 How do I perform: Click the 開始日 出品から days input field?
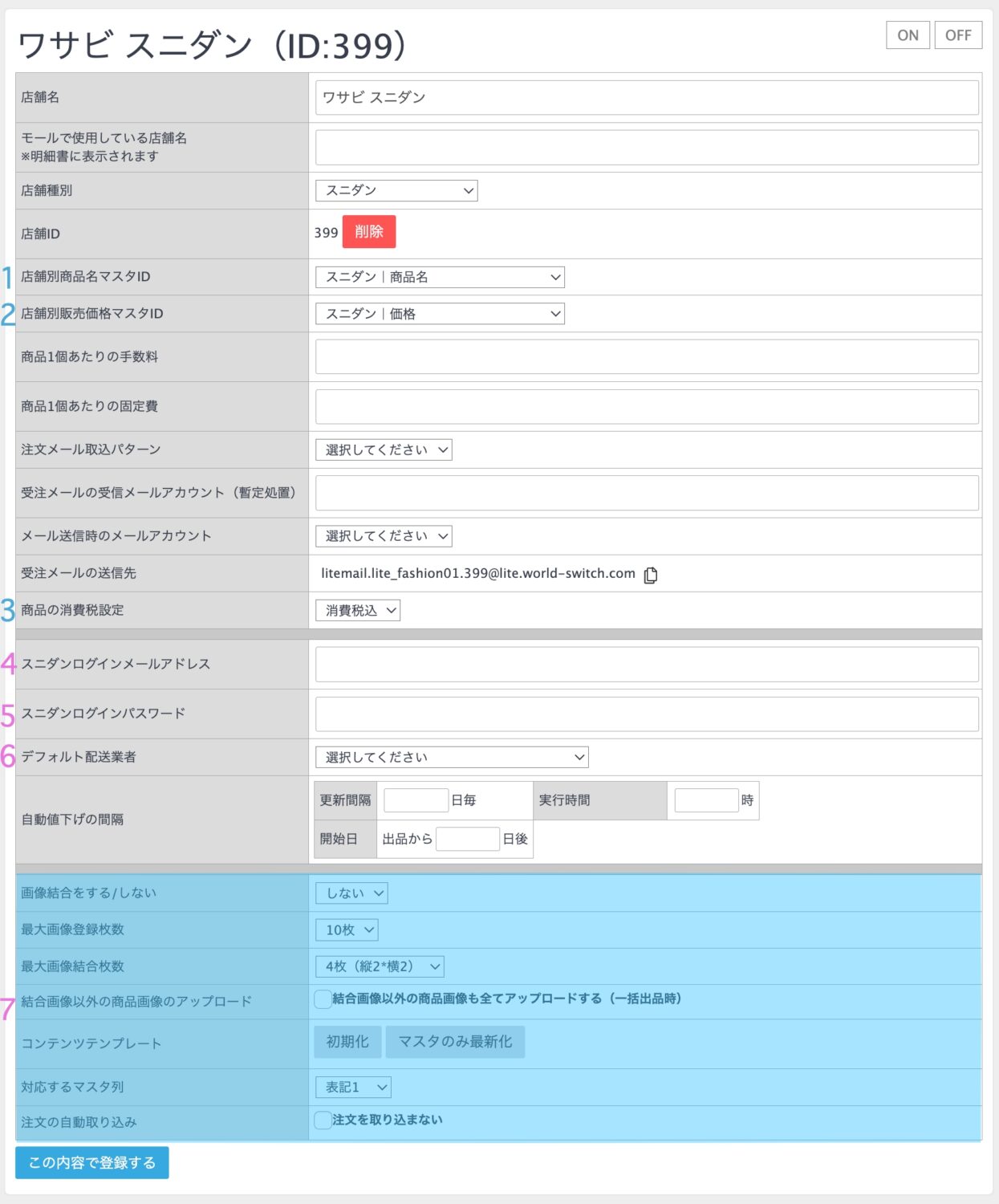pyautogui.click(x=468, y=839)
